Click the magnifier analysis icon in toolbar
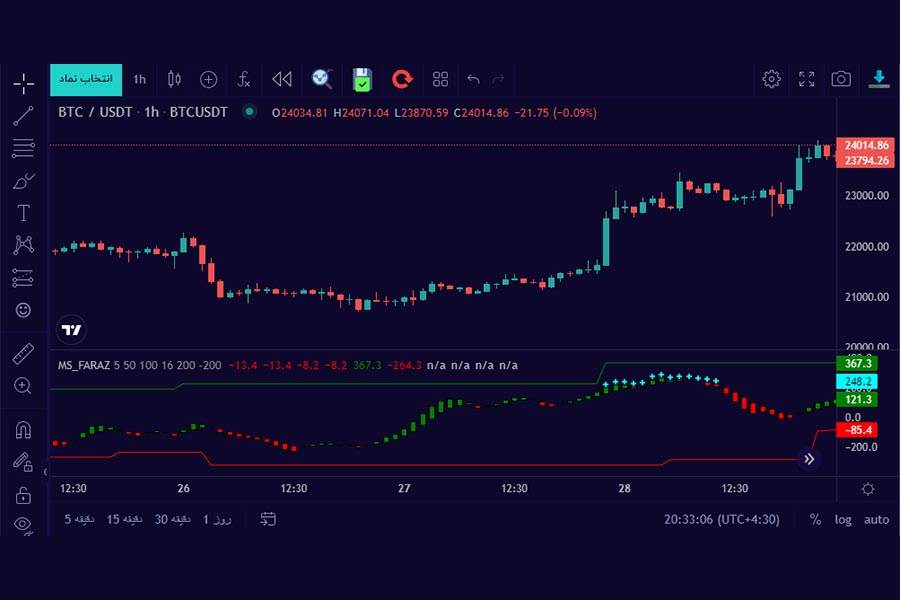This screenshot has width=900, height=600. coord(322,79)
